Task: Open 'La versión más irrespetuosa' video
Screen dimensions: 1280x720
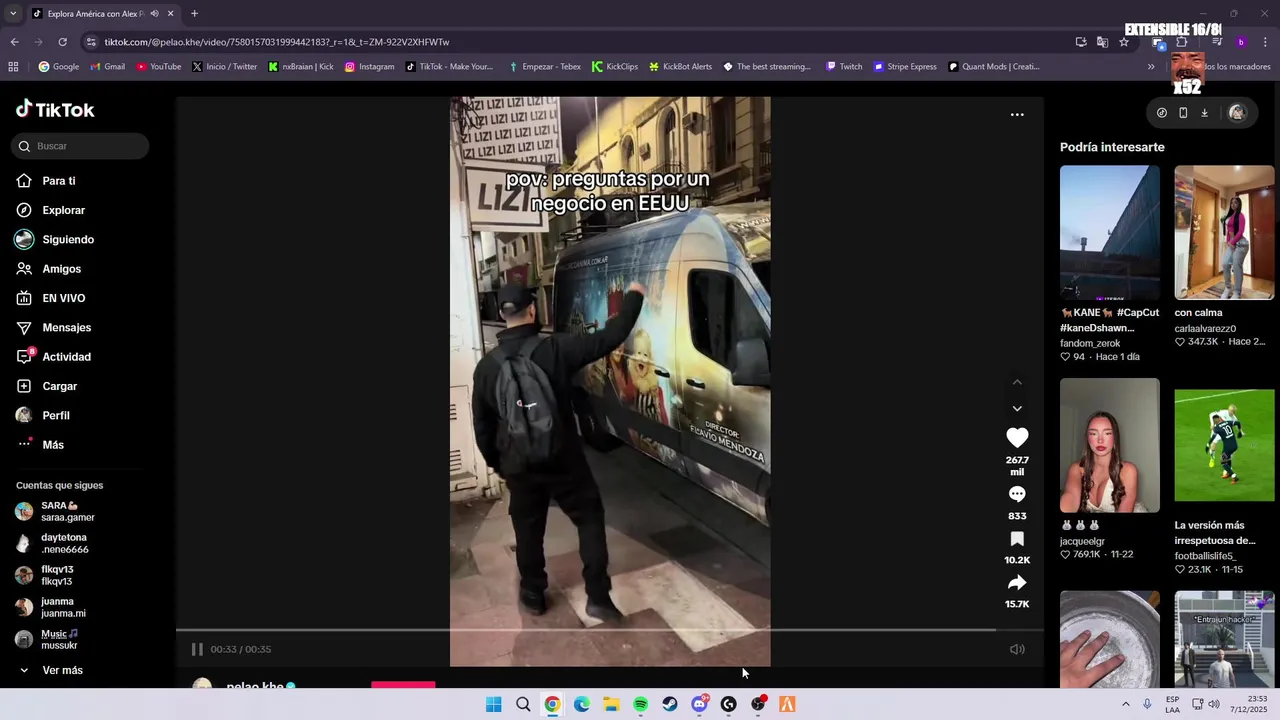Action: click(1224, 445)
